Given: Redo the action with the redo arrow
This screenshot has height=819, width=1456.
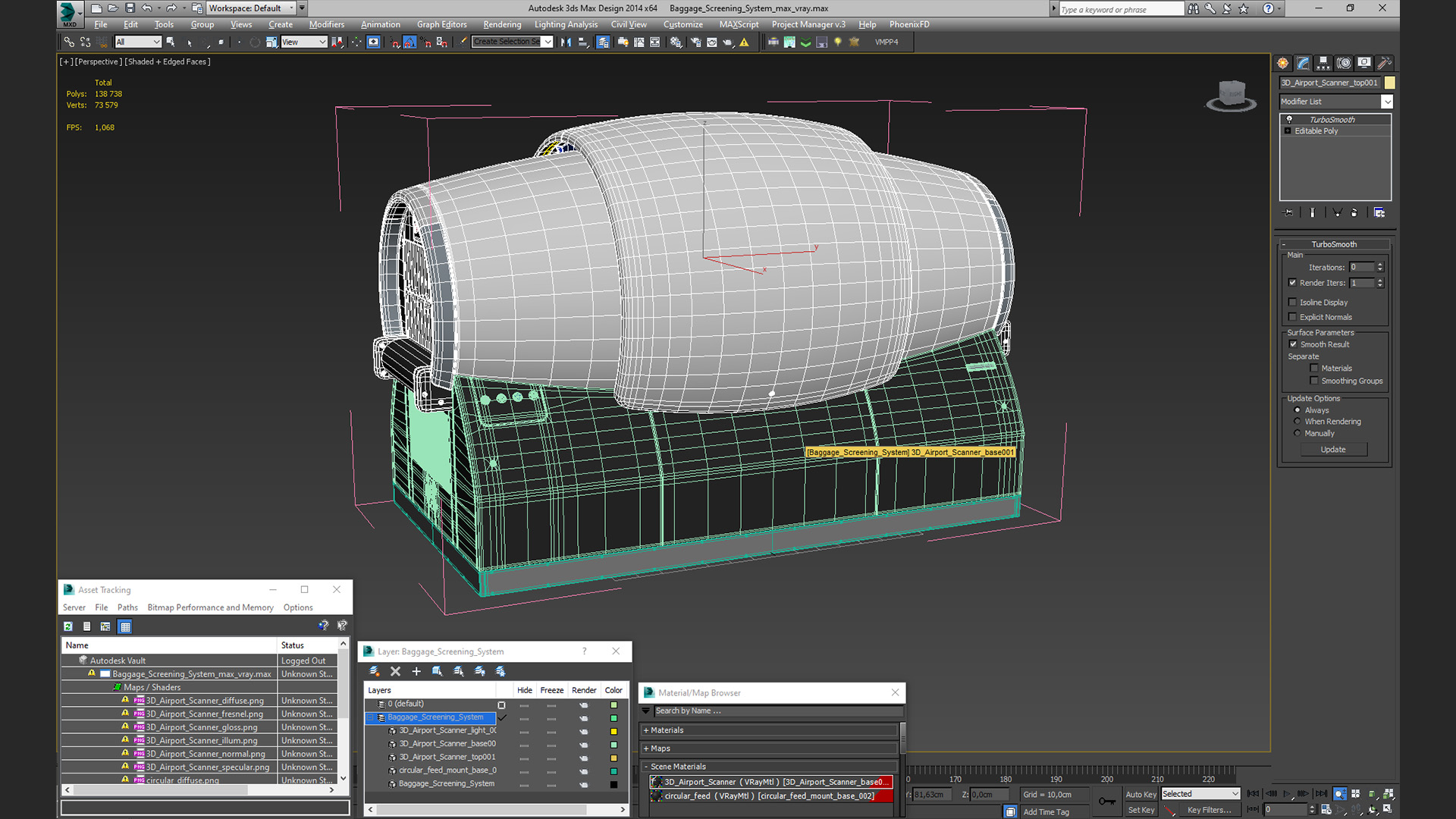Looking at the screenshot, I should coord(171,8).
